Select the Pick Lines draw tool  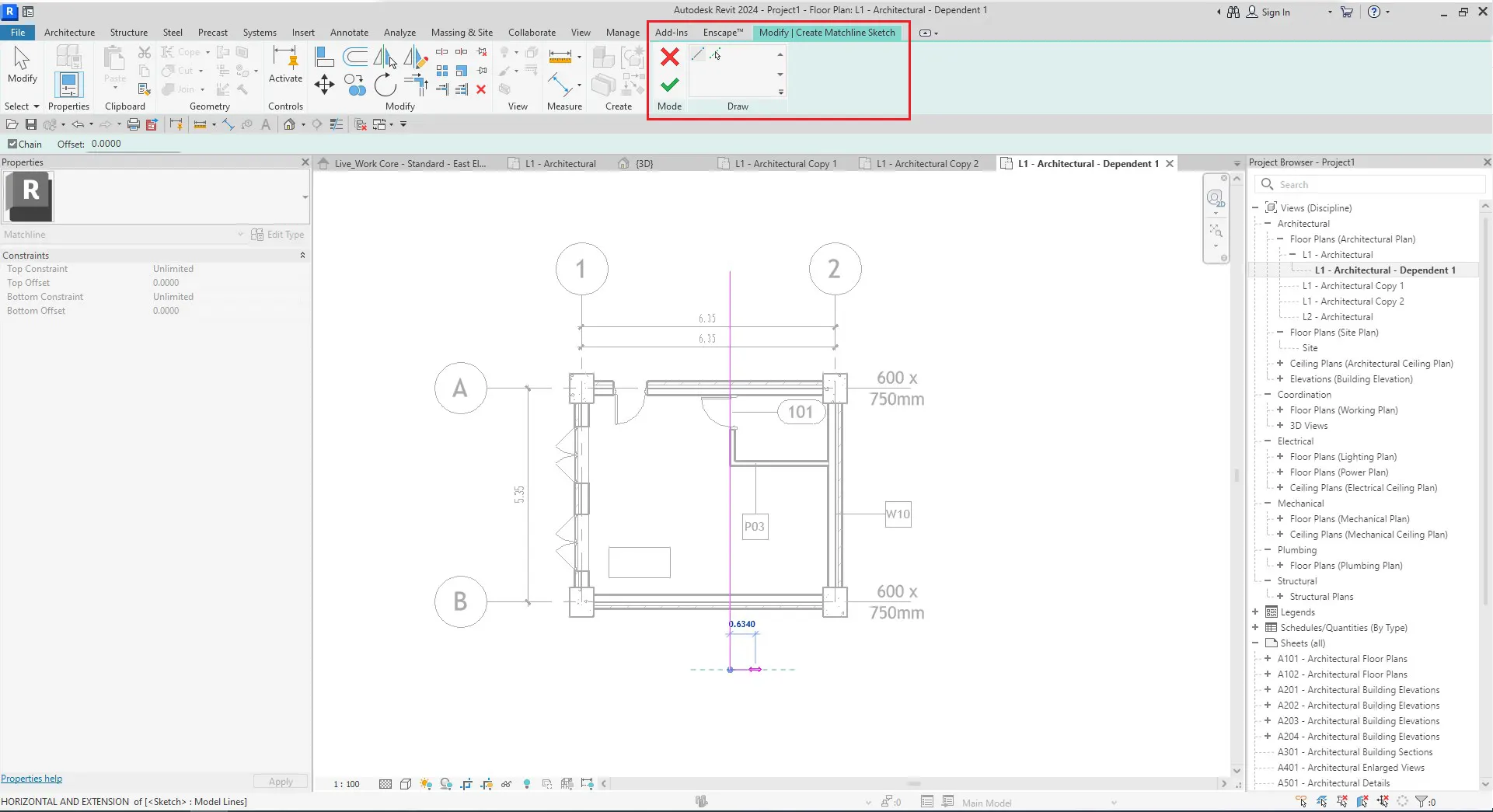tap(715, 54)
